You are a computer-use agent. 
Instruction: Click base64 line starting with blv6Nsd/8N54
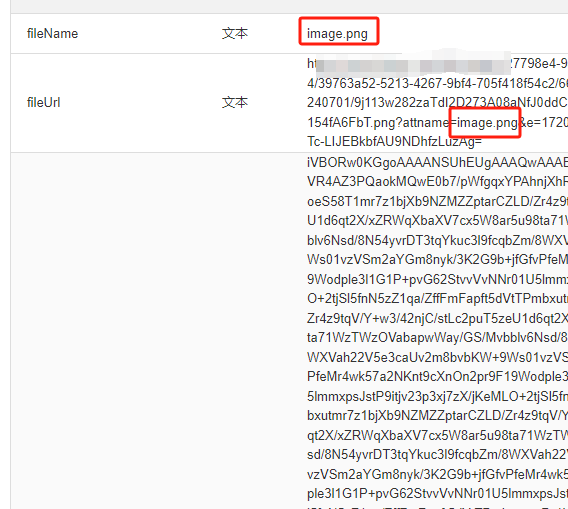[437, 241]
